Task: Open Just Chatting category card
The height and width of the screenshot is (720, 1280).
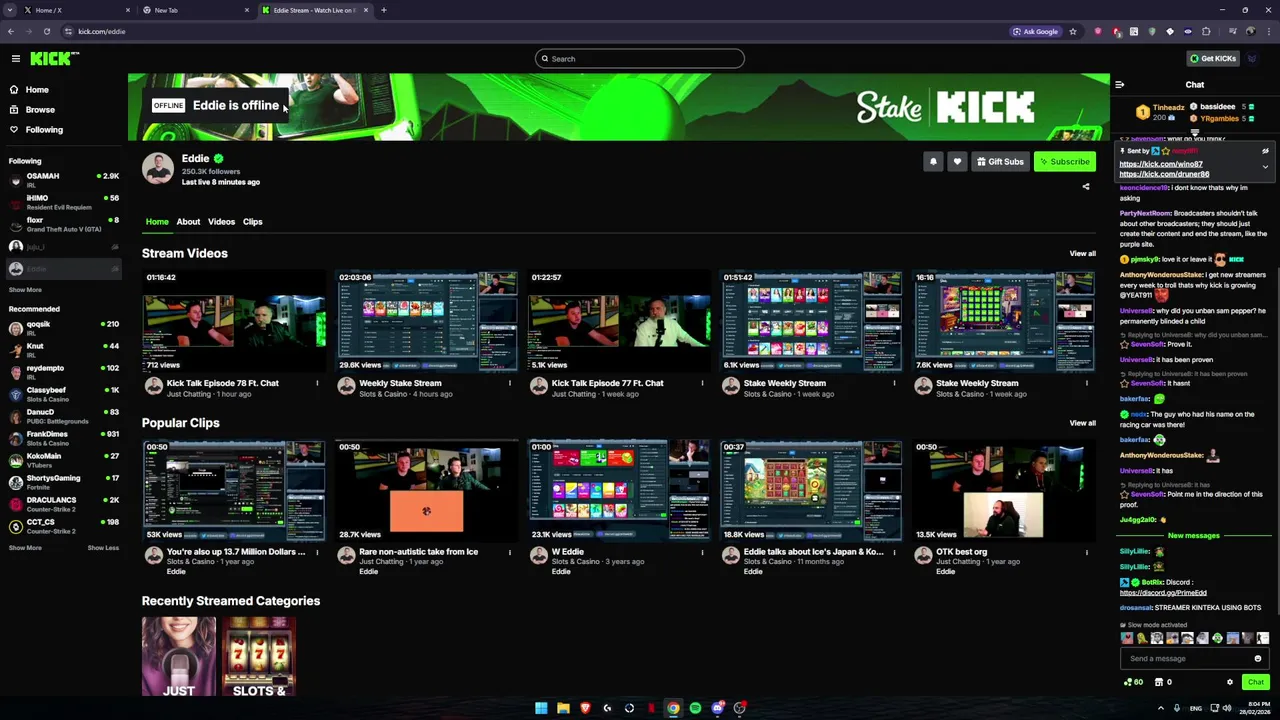Action: click(x=179, y=656)
